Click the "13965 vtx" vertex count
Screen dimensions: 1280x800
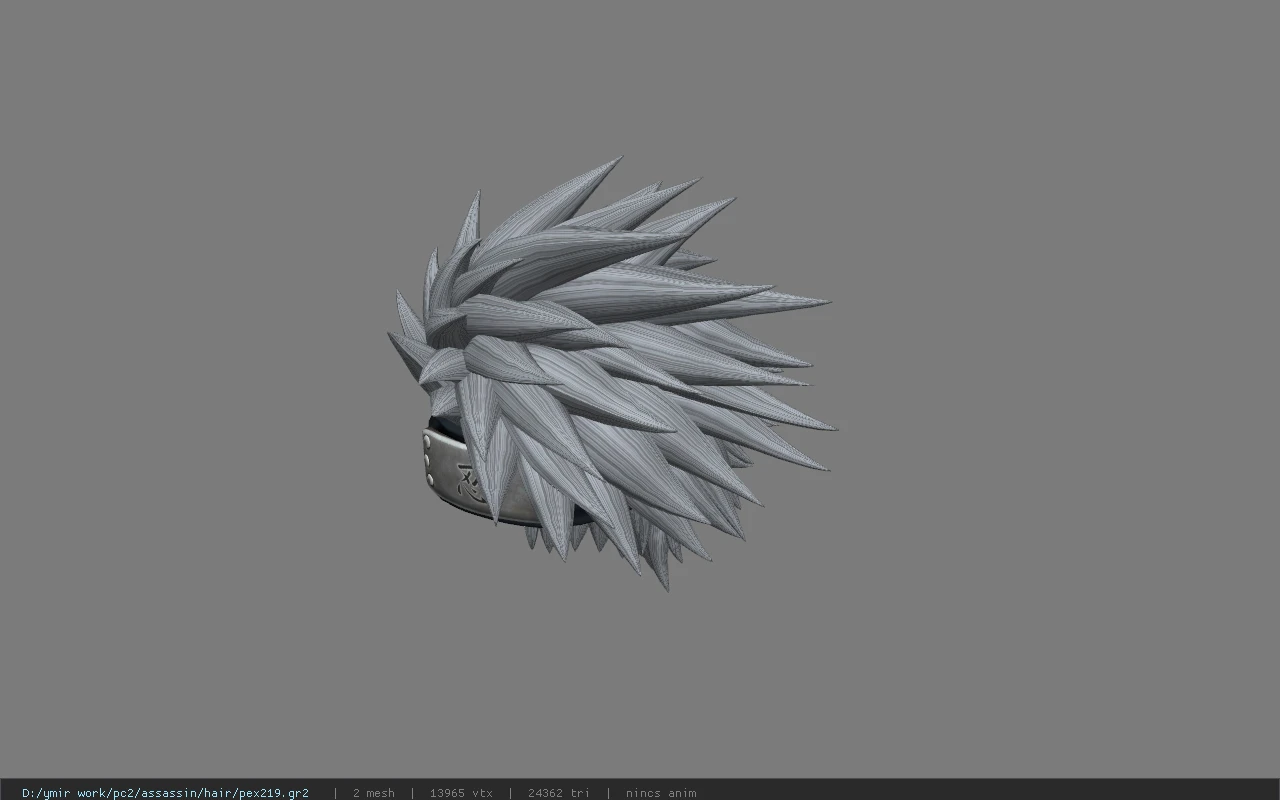pos(461,793)
